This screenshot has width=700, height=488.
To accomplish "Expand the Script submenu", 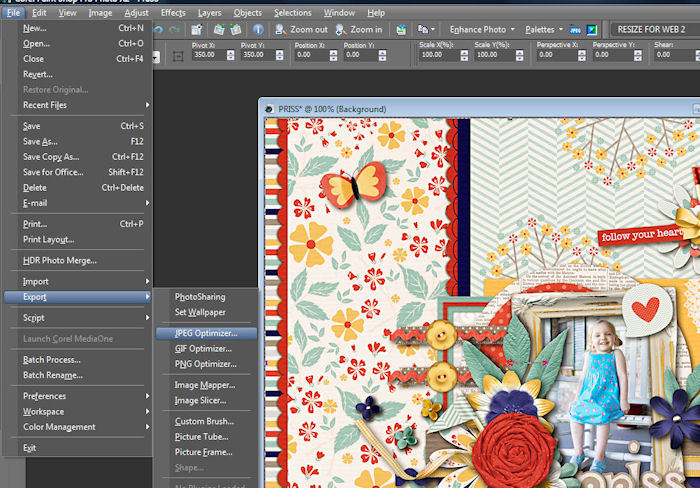I will pos(78,318).
